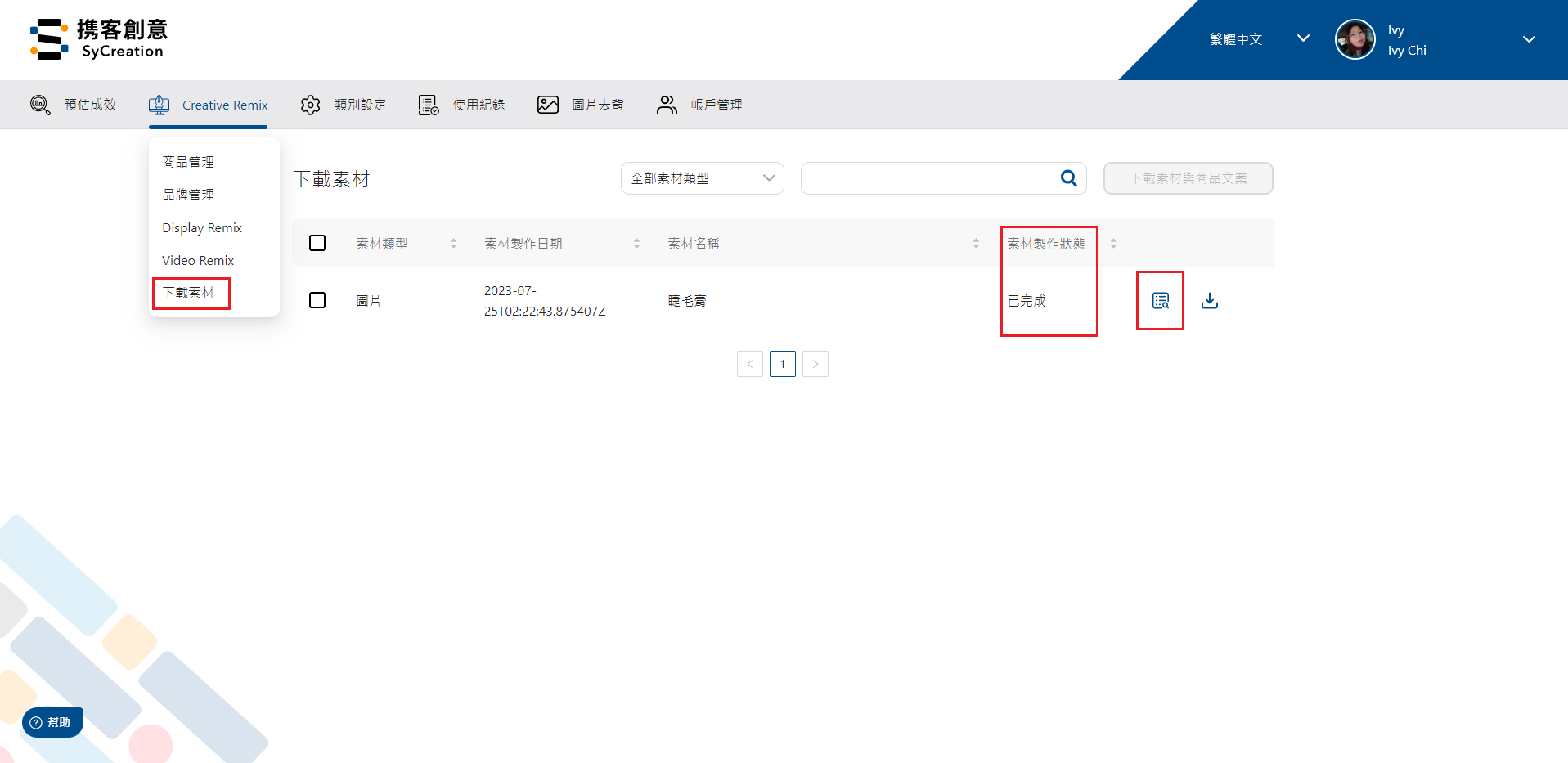Click the 下載素材與商品文案 button

coord(1188,178)
